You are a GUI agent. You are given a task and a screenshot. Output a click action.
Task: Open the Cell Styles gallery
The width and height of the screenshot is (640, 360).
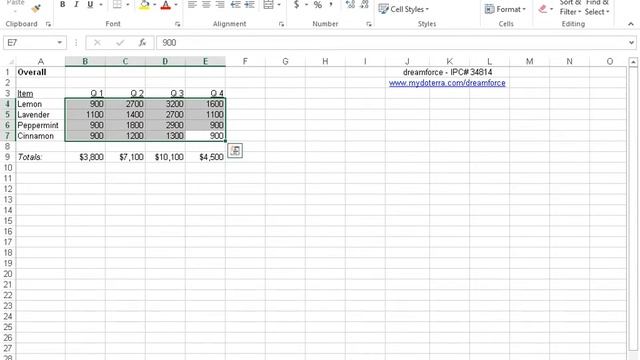(x=403, y=9)
